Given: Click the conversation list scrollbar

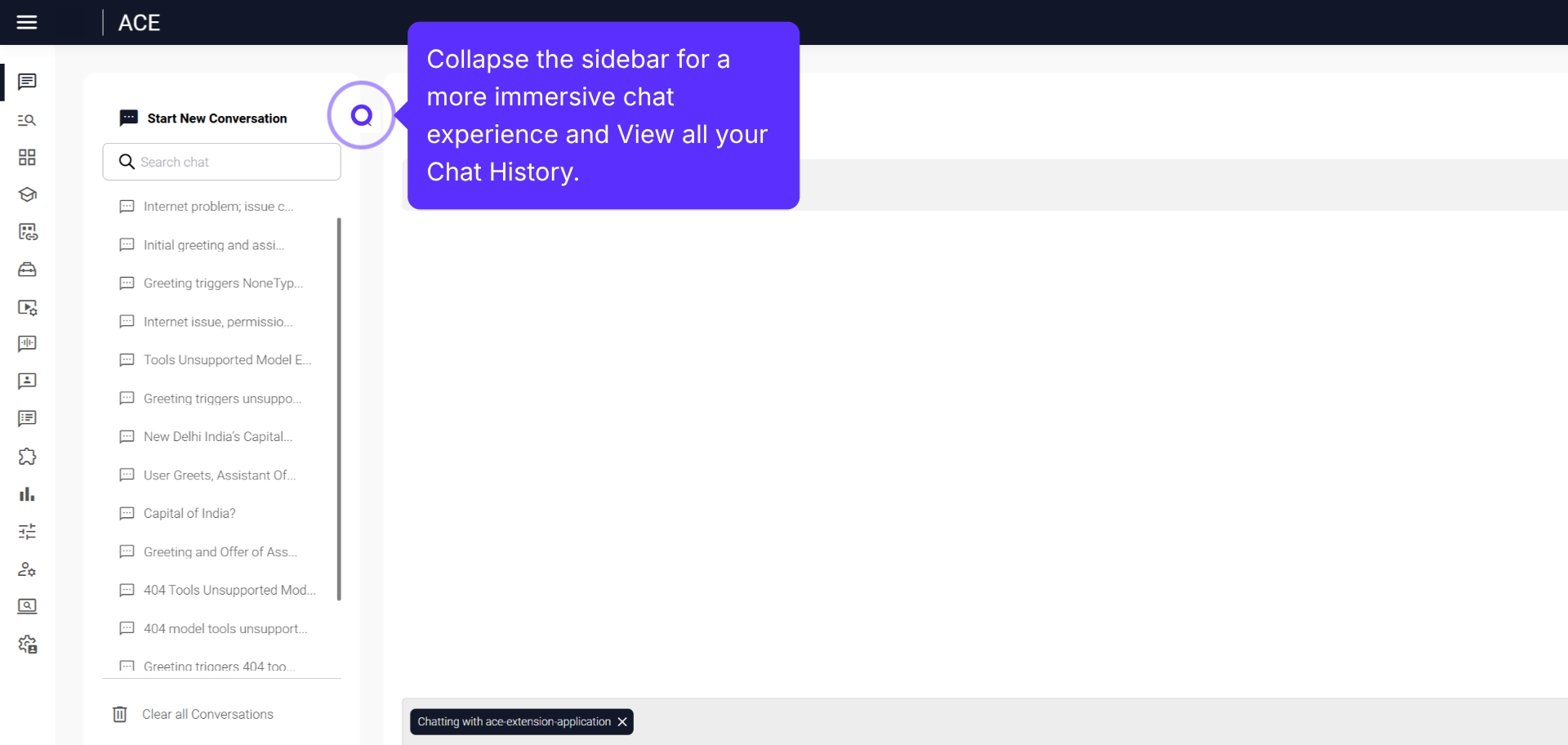Looking at the screenshot, I should tap(337, 408).
